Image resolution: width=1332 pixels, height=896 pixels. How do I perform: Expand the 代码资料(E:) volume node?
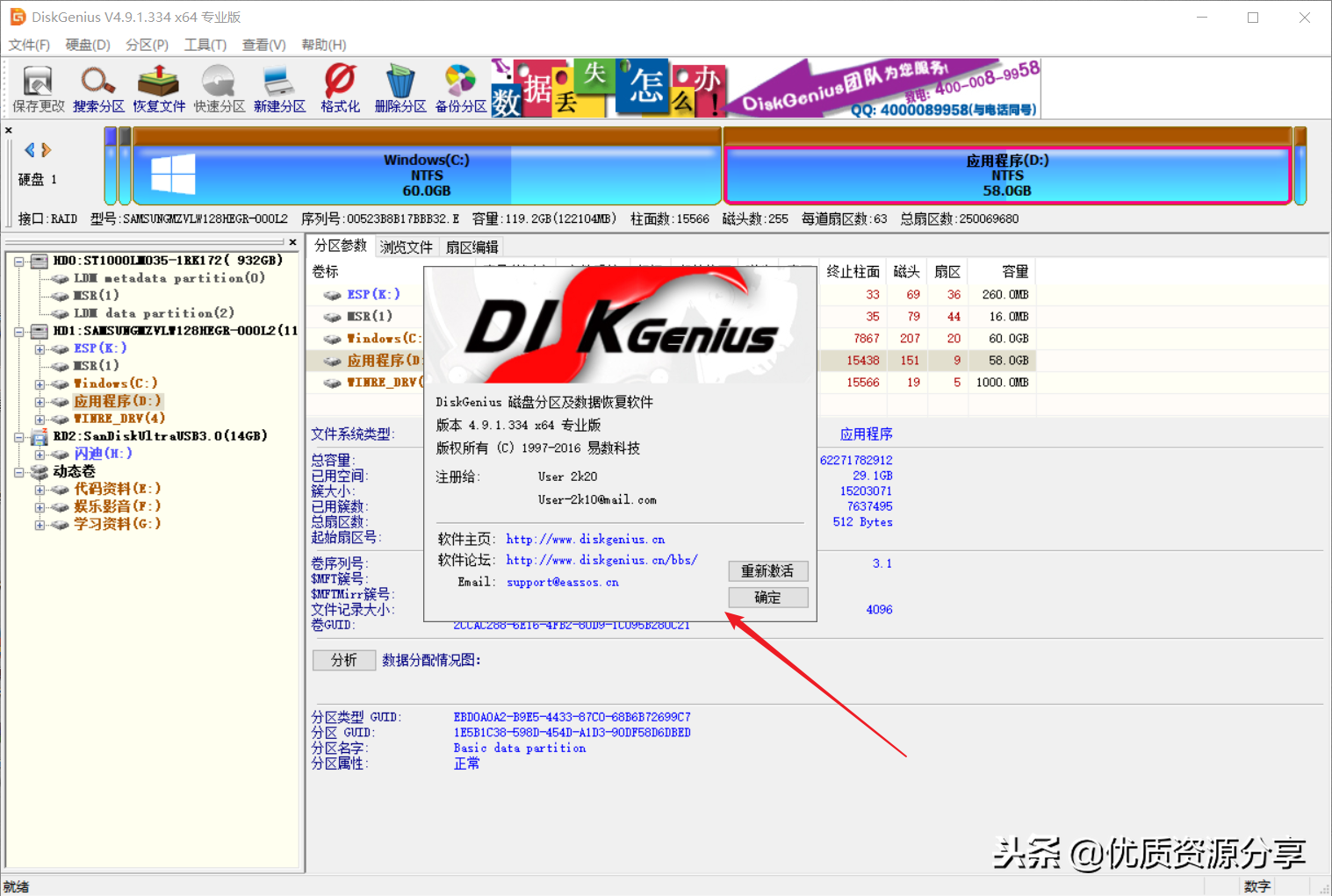41,488
